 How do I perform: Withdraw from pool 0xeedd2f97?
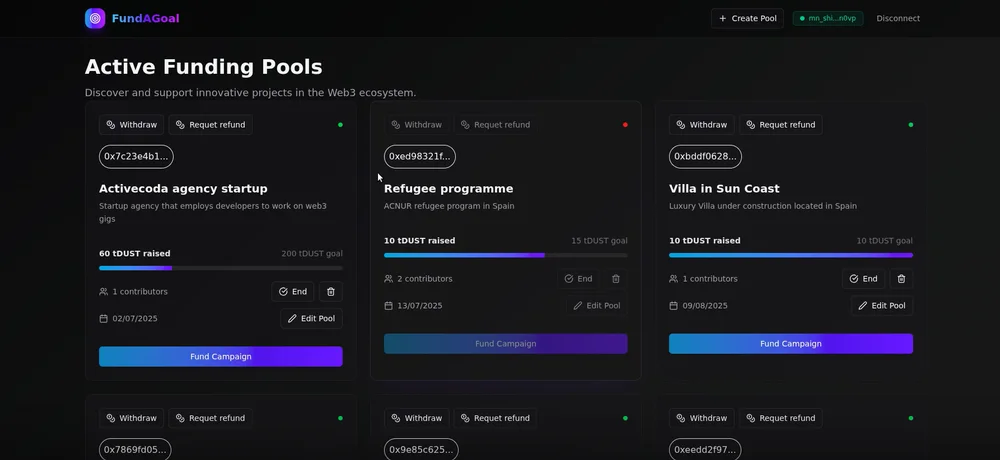[x=702, y=418]
